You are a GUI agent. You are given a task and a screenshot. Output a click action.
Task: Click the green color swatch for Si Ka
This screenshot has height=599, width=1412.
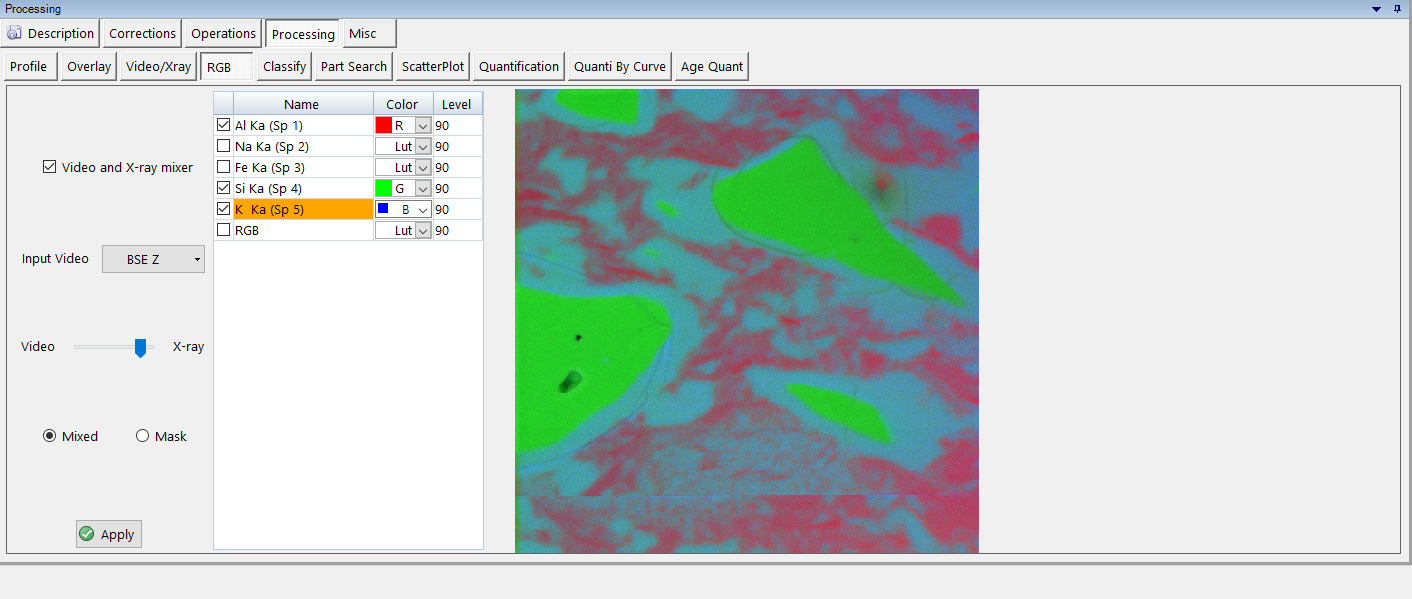tap(384, 188)
